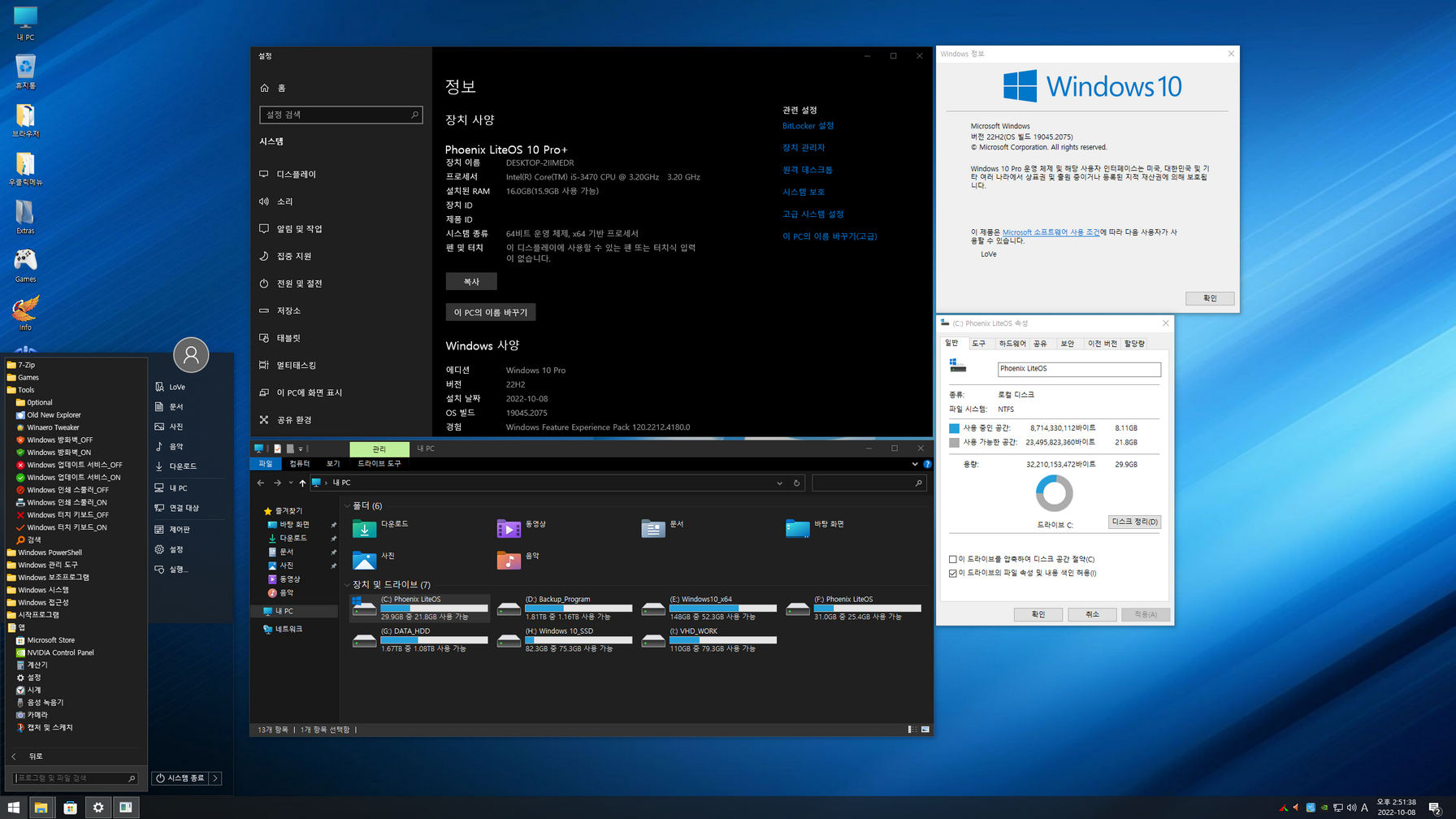Viewport: 1456px width, 819px height.
Task: Collapse the 폴더 (6) group
Action: [348, 506]
